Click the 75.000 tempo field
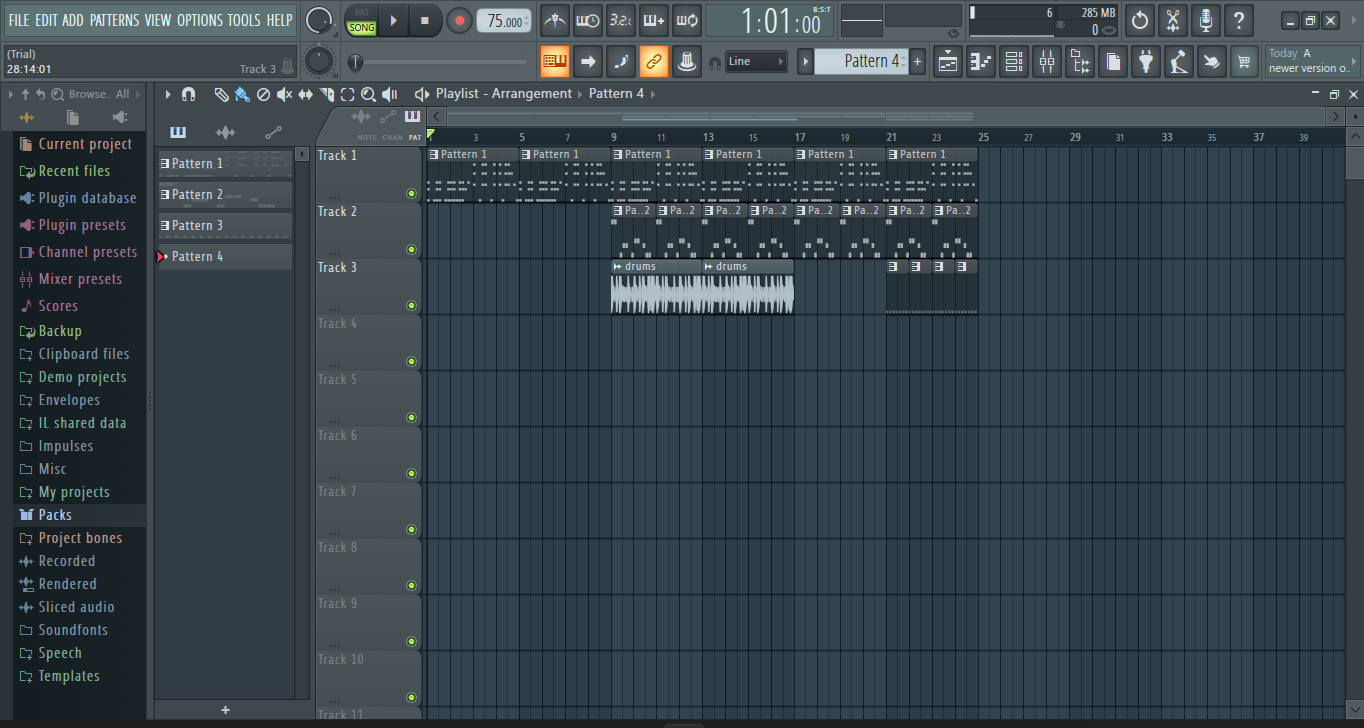The width and height of the screenshot is (1364, 728). pos(504,21)
